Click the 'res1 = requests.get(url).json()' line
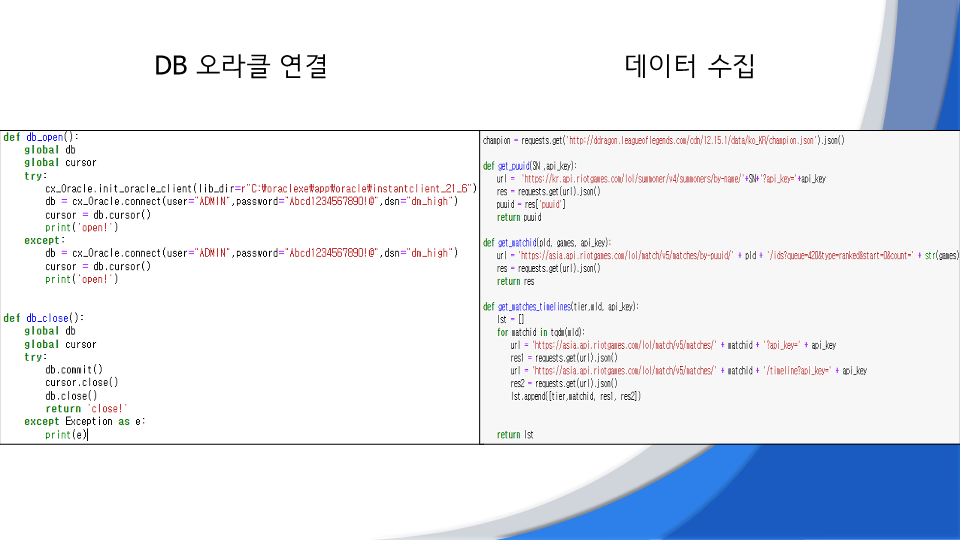This screenshot has height=540, width=960. pos(564,358)
